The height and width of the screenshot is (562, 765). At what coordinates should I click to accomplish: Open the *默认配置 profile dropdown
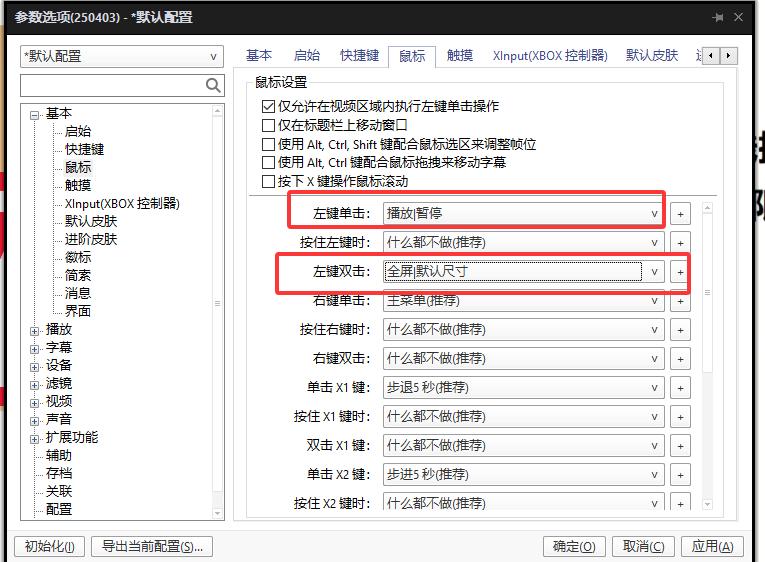(x=121, y=57)
